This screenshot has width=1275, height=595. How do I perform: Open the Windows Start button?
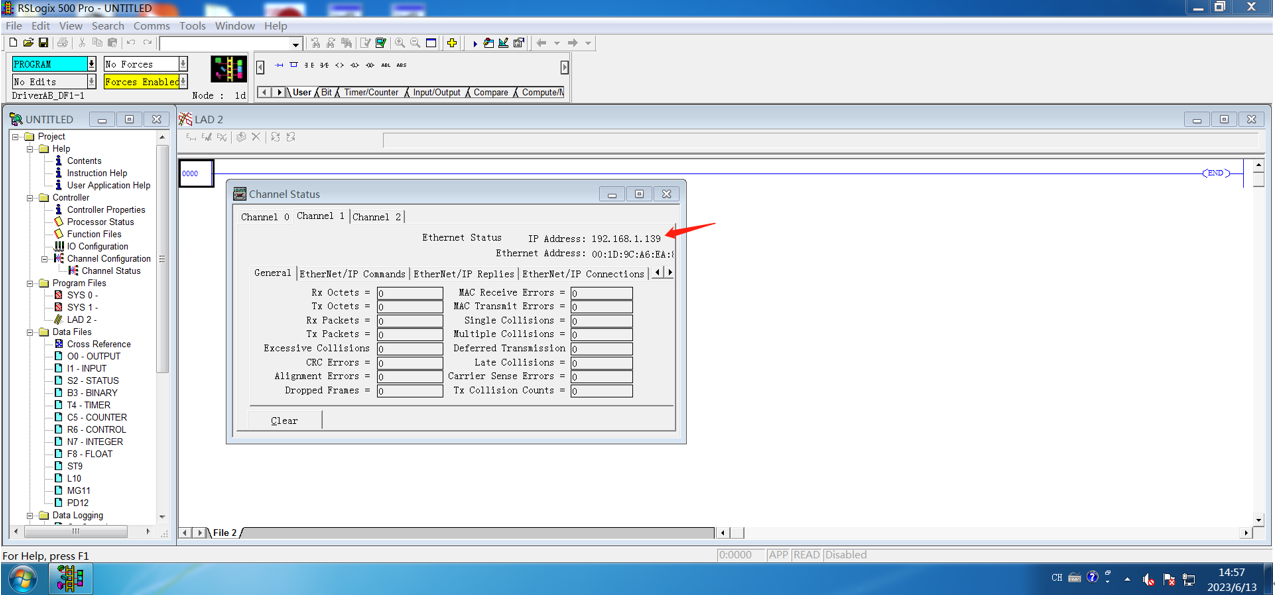click(22, 578)
